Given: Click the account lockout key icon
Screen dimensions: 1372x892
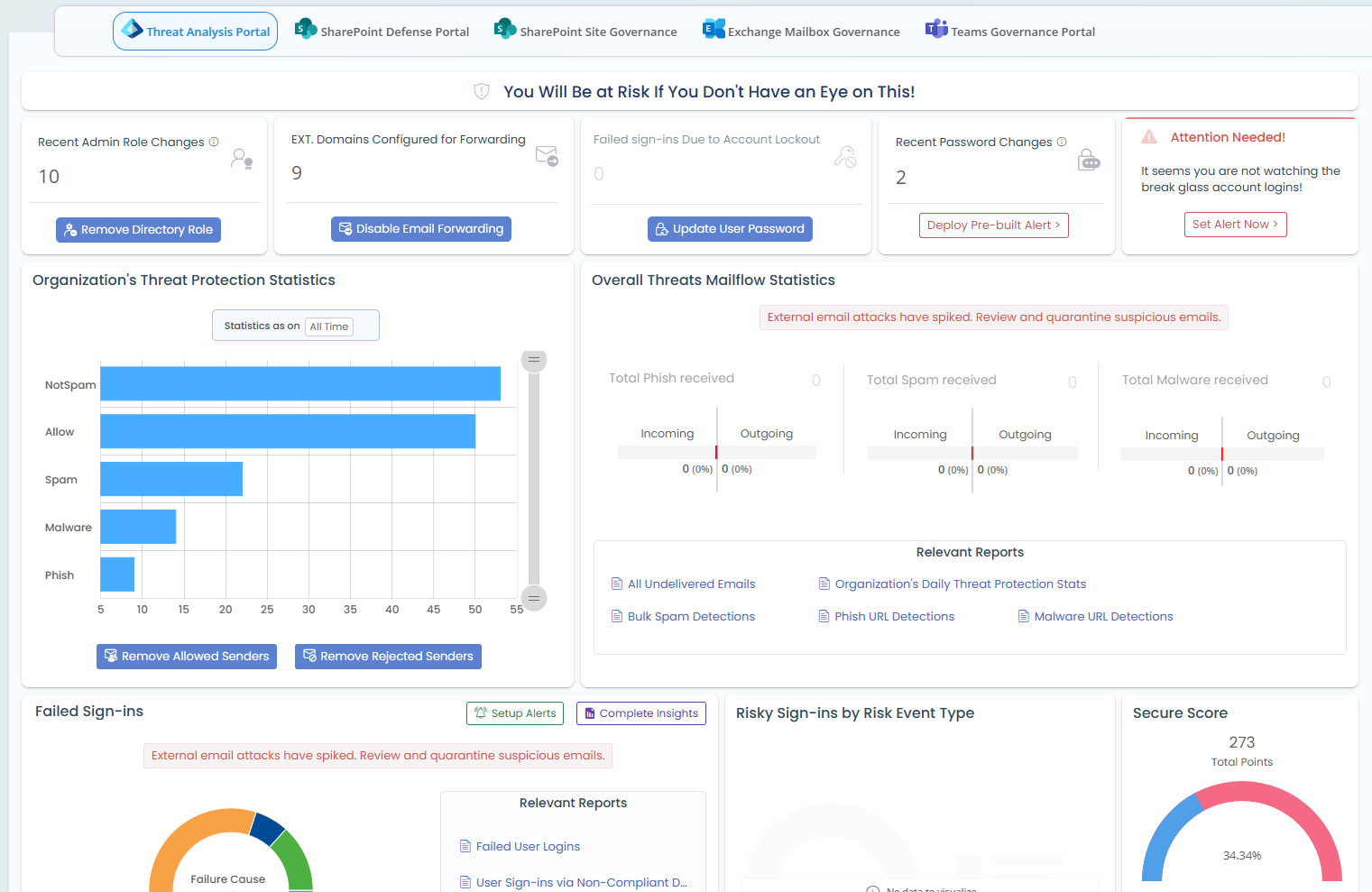Looking at the screenshot, I should click(x=845, y=157).
